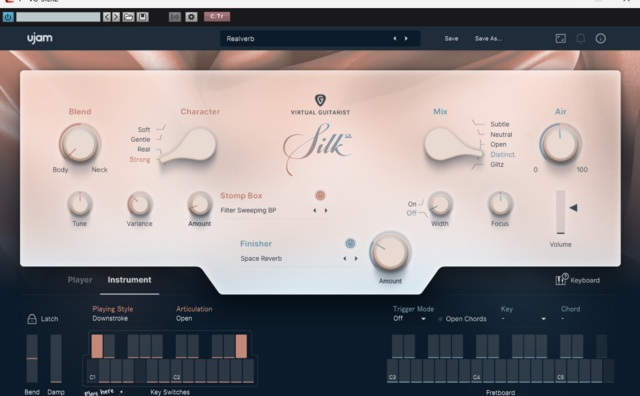Click the floppy disk save icon
The height and width of the screenshot is (396, 640).
(x=142, y=17)
